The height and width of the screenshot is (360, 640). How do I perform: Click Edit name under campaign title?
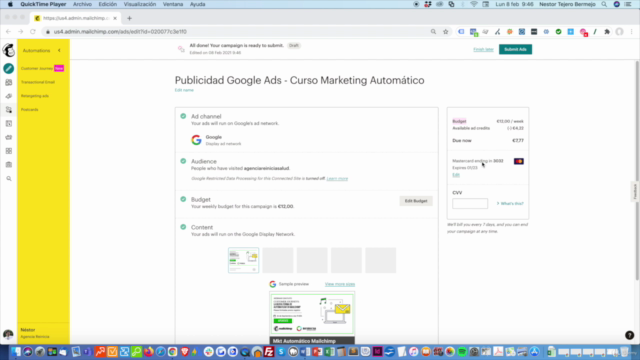pos(184,90)
